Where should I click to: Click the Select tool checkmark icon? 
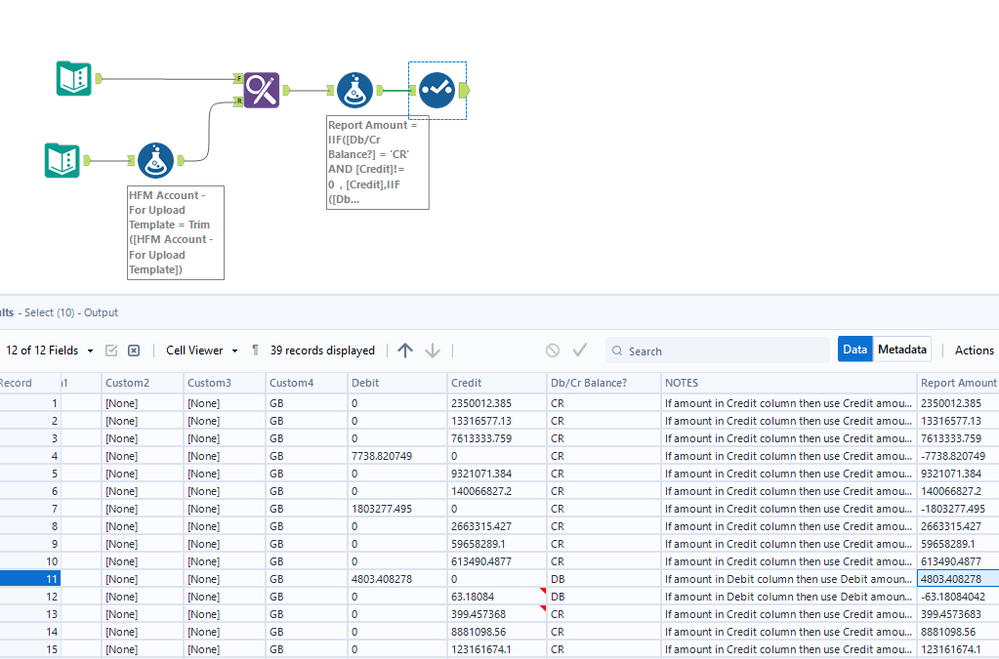point(437,90)
